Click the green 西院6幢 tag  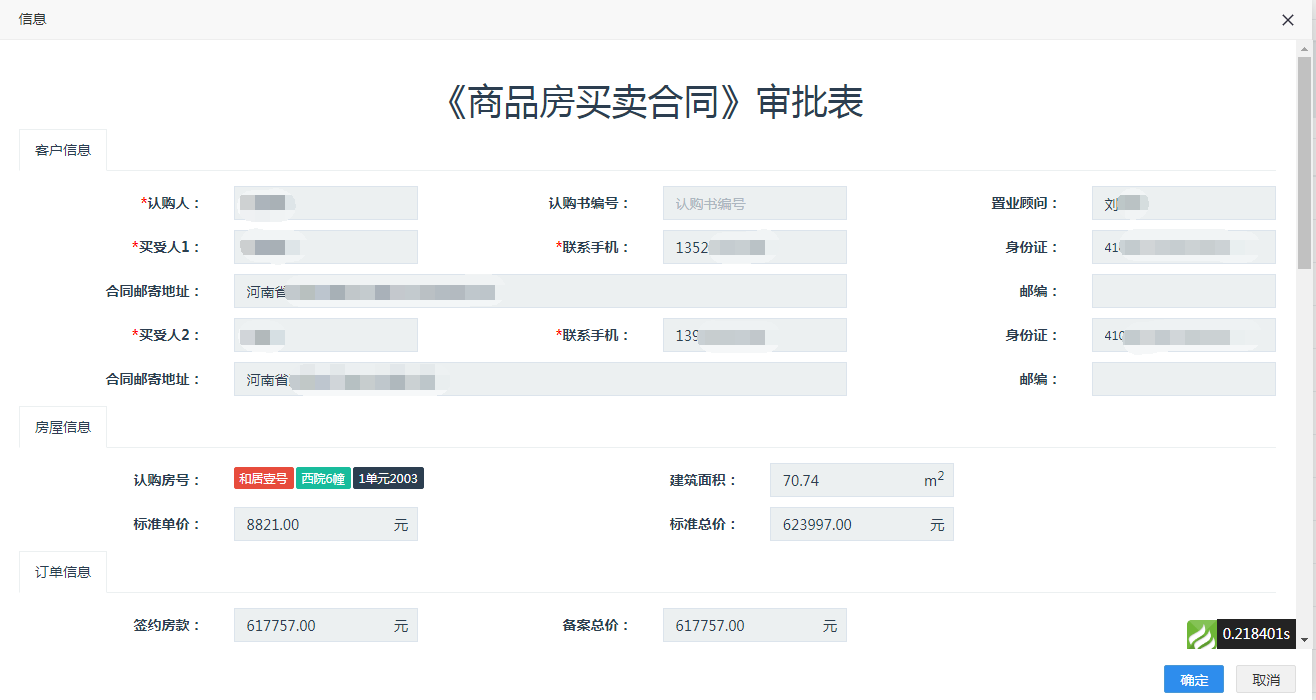pyautogui.click(x=323, y=479)
